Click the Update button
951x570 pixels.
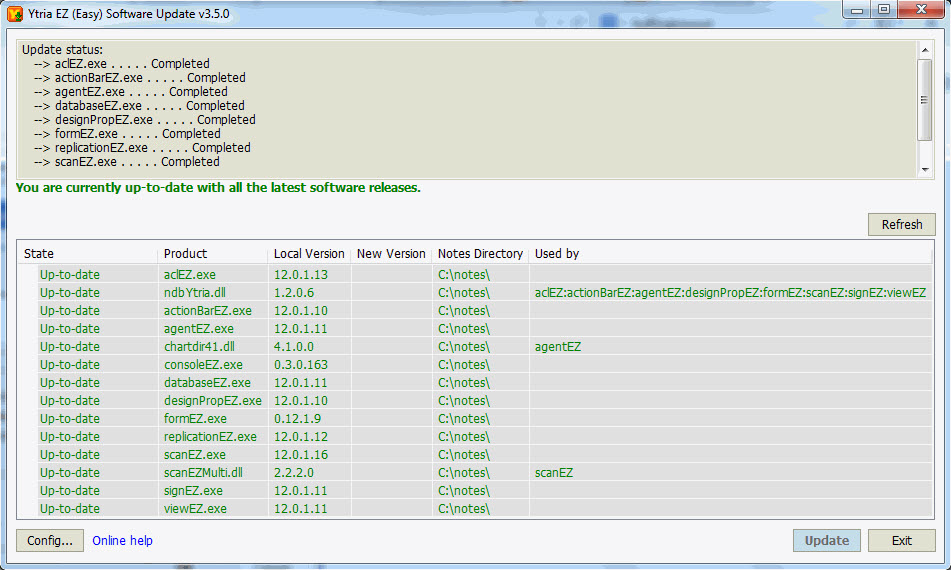coord(826,540)
